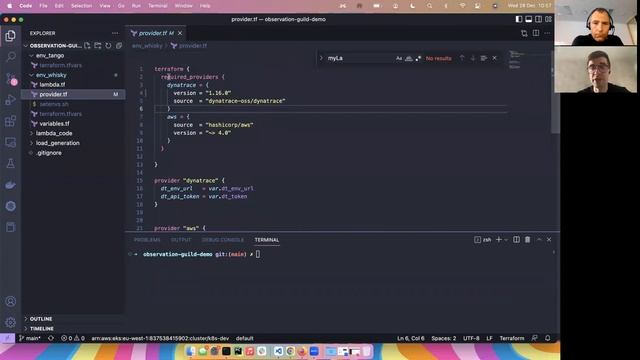The image size is (640, 360).
Task: Maximize the terminal panel size
Action: [539, 240]
